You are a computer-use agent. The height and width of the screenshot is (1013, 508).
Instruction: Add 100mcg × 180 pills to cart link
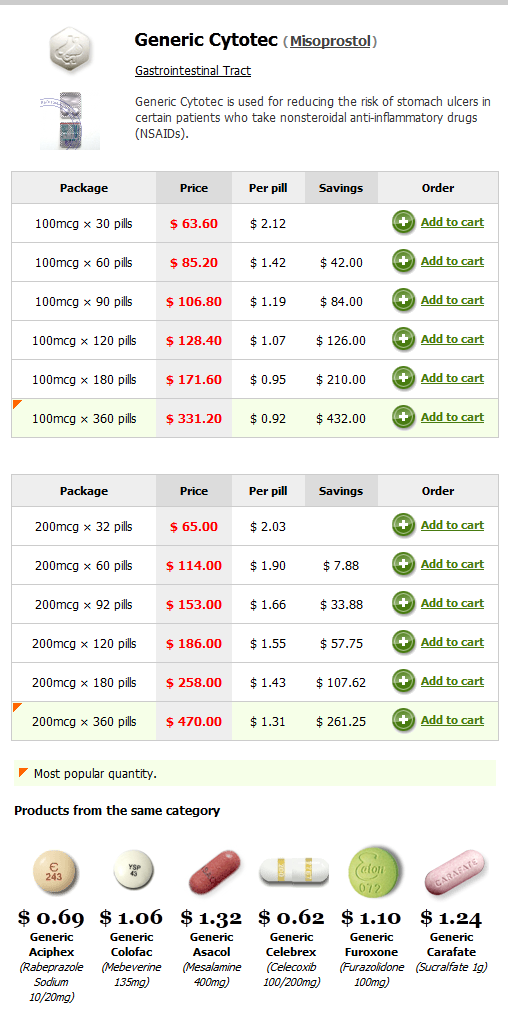[452, 378]
